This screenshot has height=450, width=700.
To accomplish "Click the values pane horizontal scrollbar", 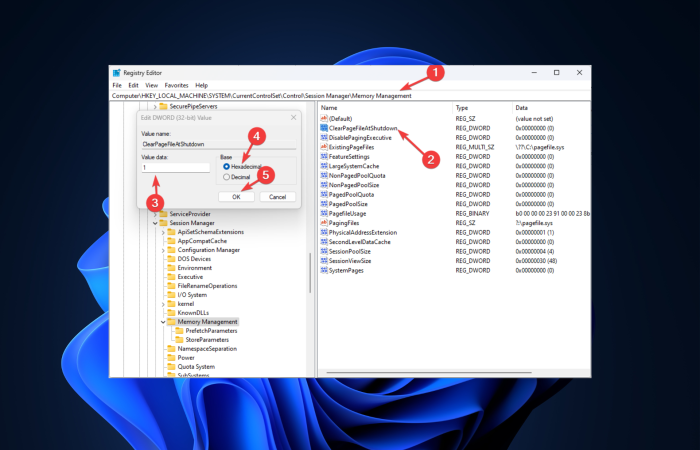I will point(429,372).
